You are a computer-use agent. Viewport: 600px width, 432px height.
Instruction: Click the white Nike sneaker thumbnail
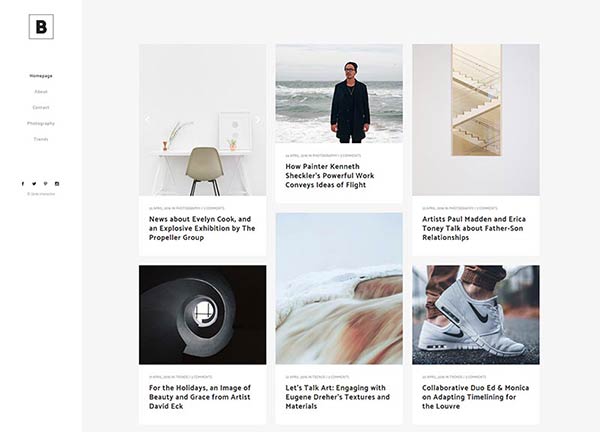[x=476, y=315]
